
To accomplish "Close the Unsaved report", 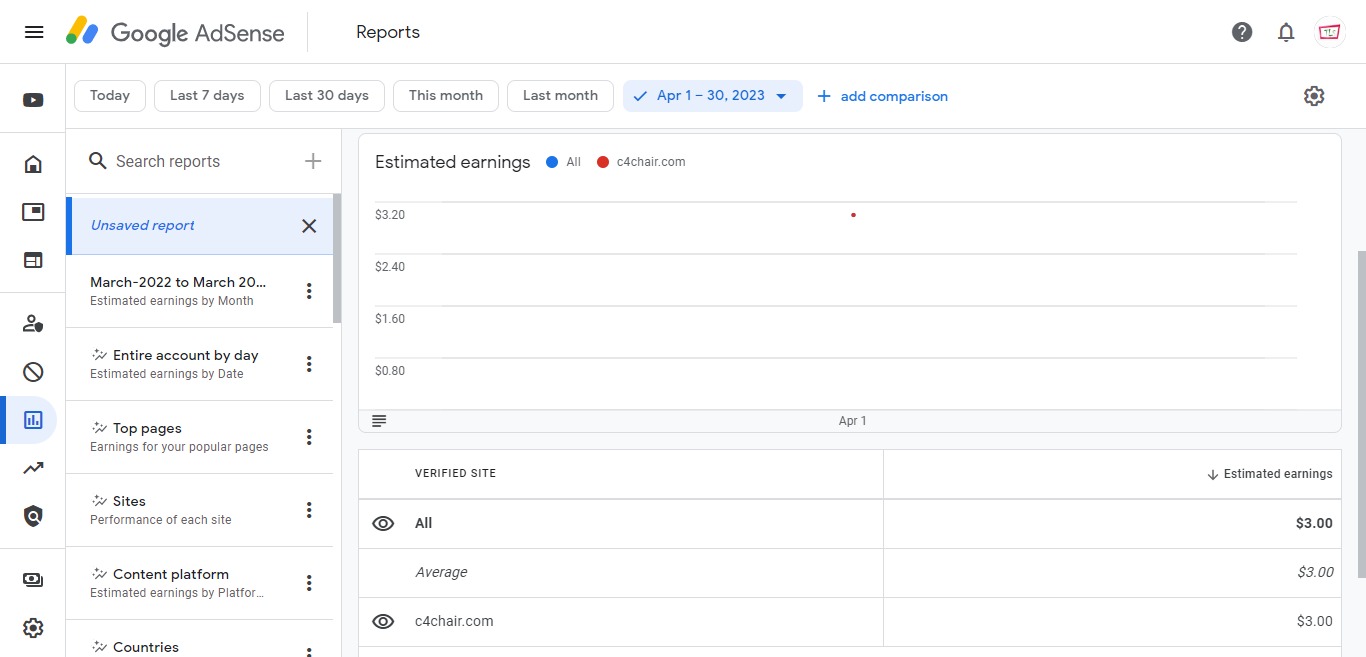I will click(x=309, y=226).
